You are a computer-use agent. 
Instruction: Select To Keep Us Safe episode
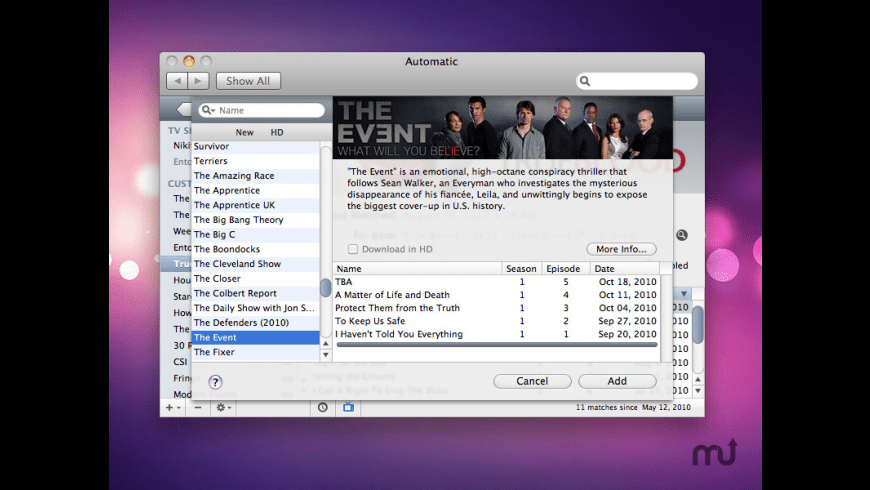(497, 321)
